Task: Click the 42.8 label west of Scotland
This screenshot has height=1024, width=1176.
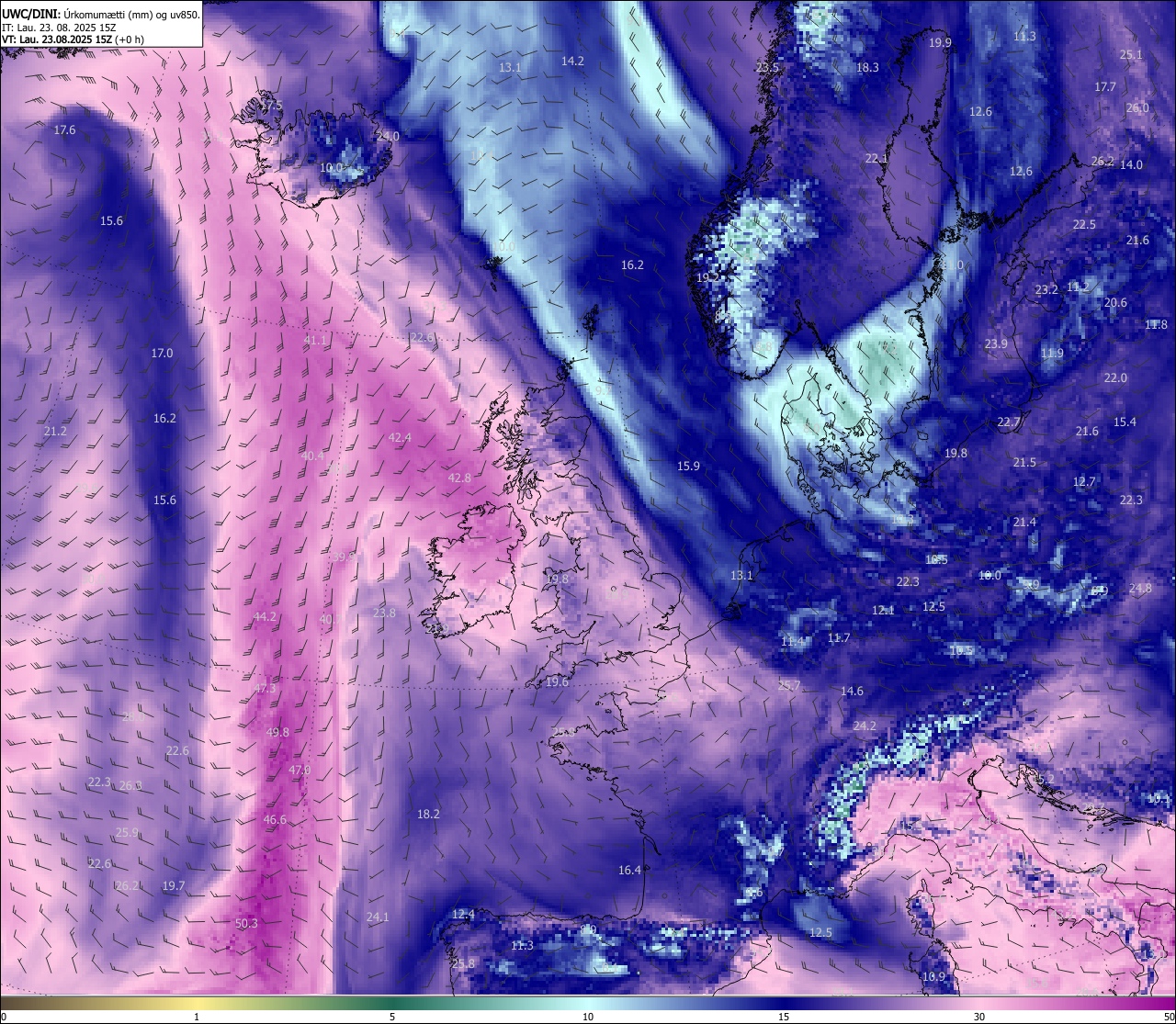Action: click(x=459, y=478)
